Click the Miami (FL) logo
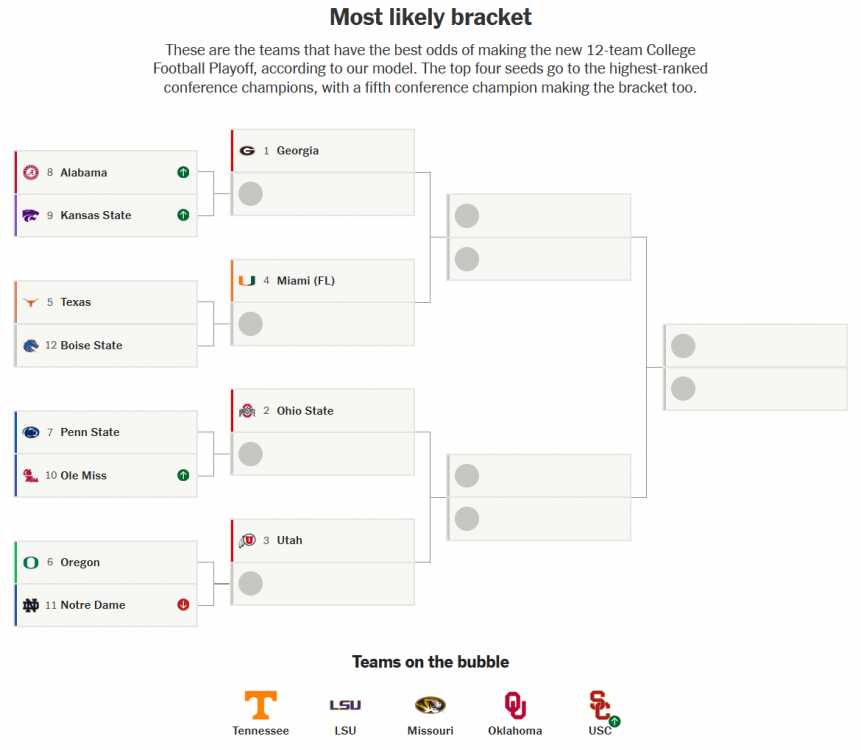This screenshot has width=861, height=750. pos(247,281)
